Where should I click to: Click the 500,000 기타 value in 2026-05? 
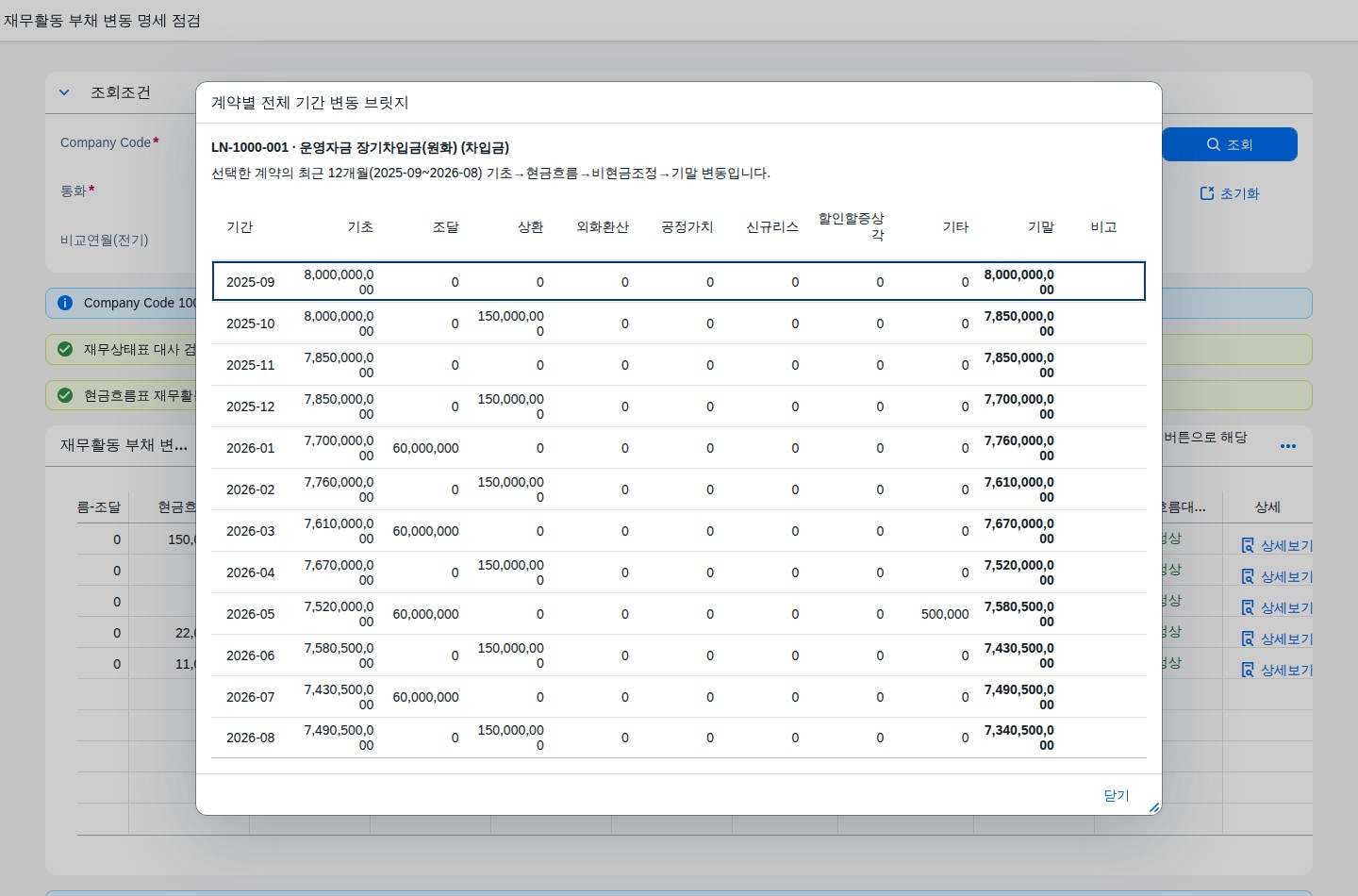click(x=945, y=614)
